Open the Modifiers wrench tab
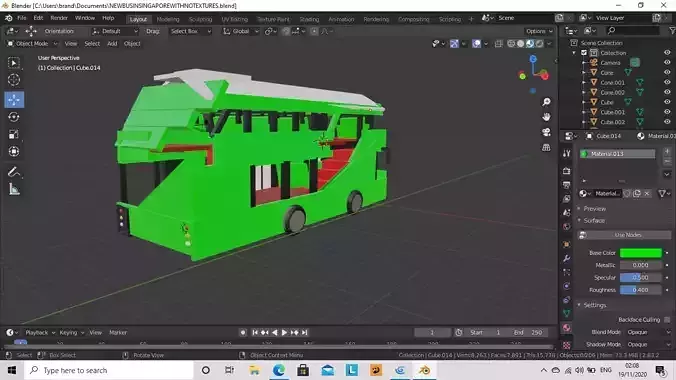Image resolution: width=676 pixels, height=380 pixels. click(566, 258)
